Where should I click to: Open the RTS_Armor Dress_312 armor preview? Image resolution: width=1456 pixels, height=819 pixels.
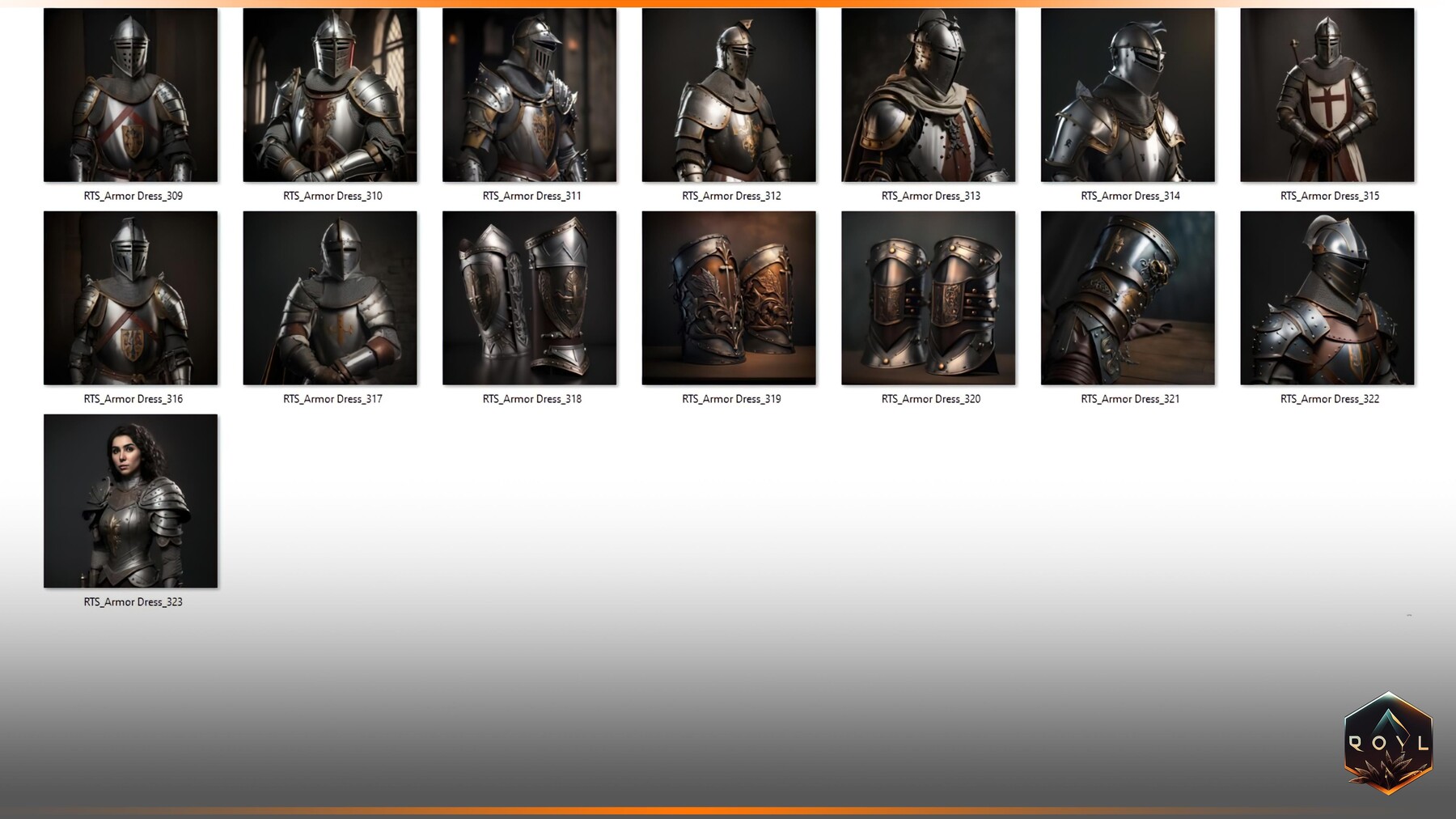pyautogui.click(x=730, y=95)
